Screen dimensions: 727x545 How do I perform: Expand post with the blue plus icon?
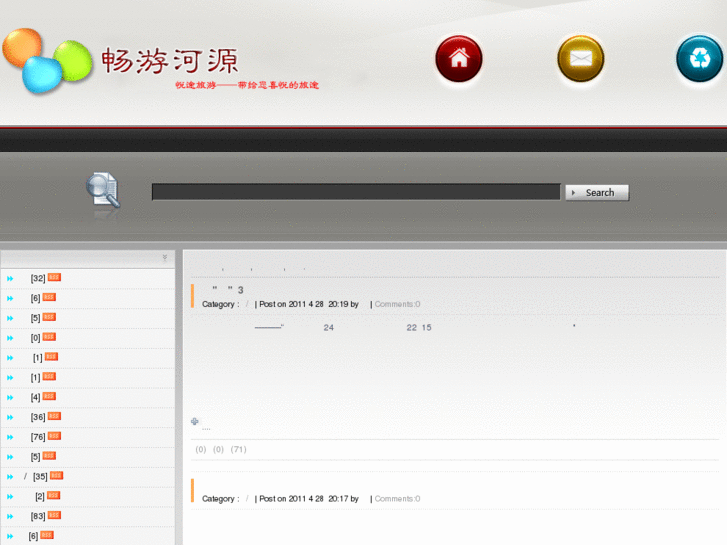click(x=195, y=421)
